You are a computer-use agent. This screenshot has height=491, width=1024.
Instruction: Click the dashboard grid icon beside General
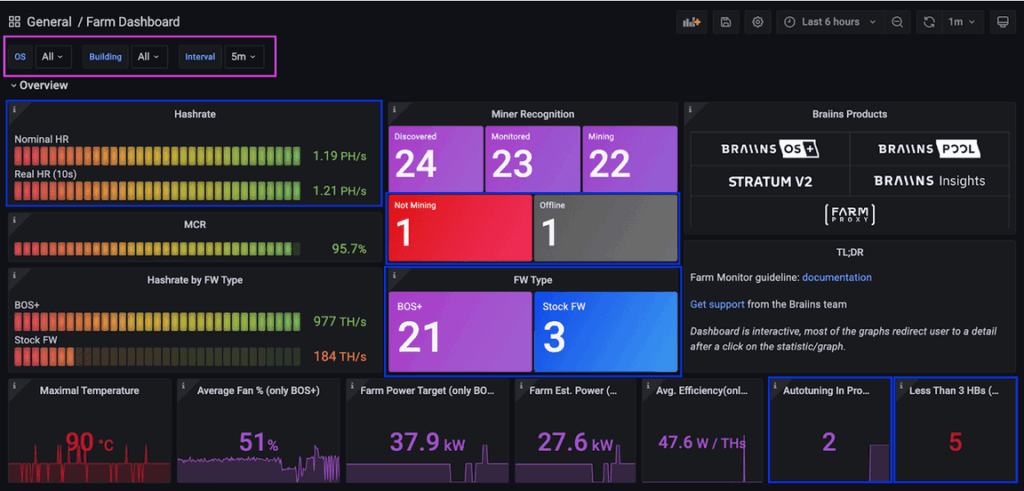15,22
